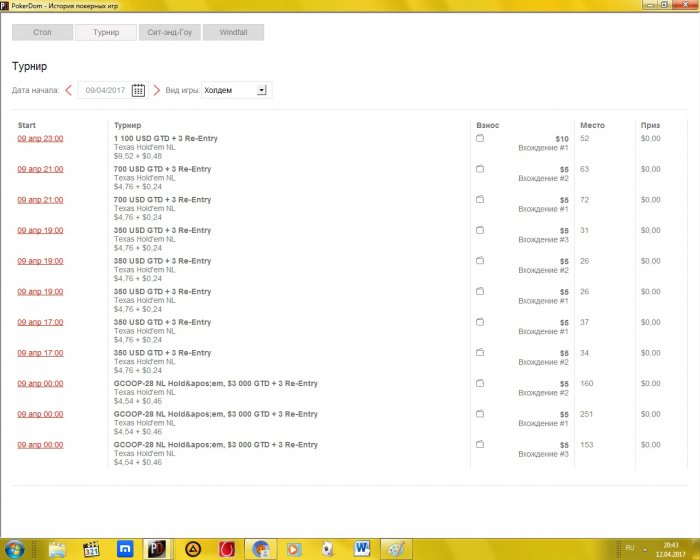Select the 1 100 USD GTD + 3 Re-Entry title
The image size is (700, 560).
tap(166, 138)
